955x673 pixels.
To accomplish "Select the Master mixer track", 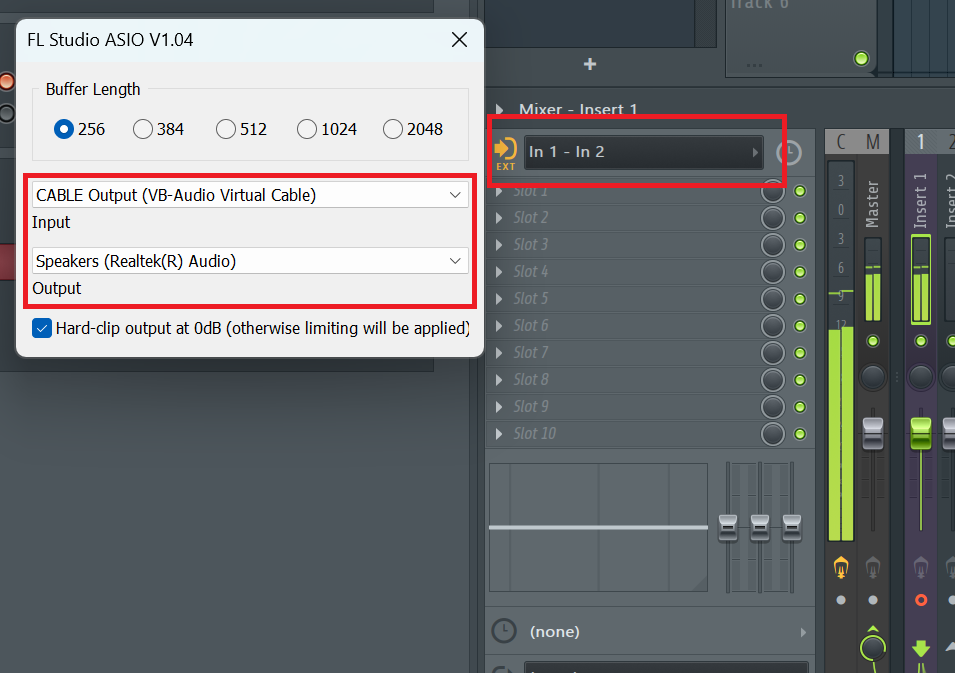I will [x=873, y=204].
